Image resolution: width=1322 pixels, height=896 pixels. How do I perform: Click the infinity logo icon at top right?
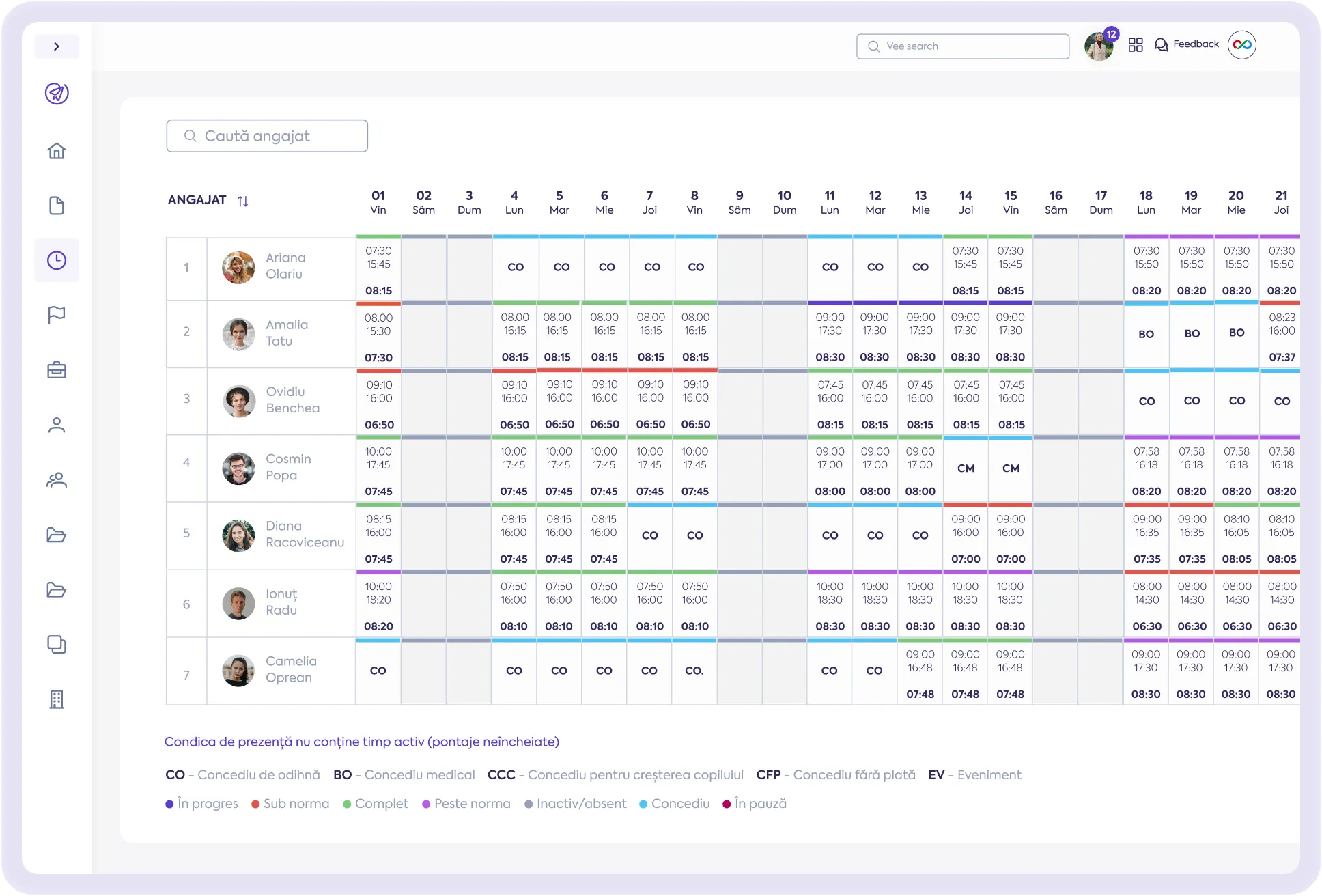pos(1242,45)
